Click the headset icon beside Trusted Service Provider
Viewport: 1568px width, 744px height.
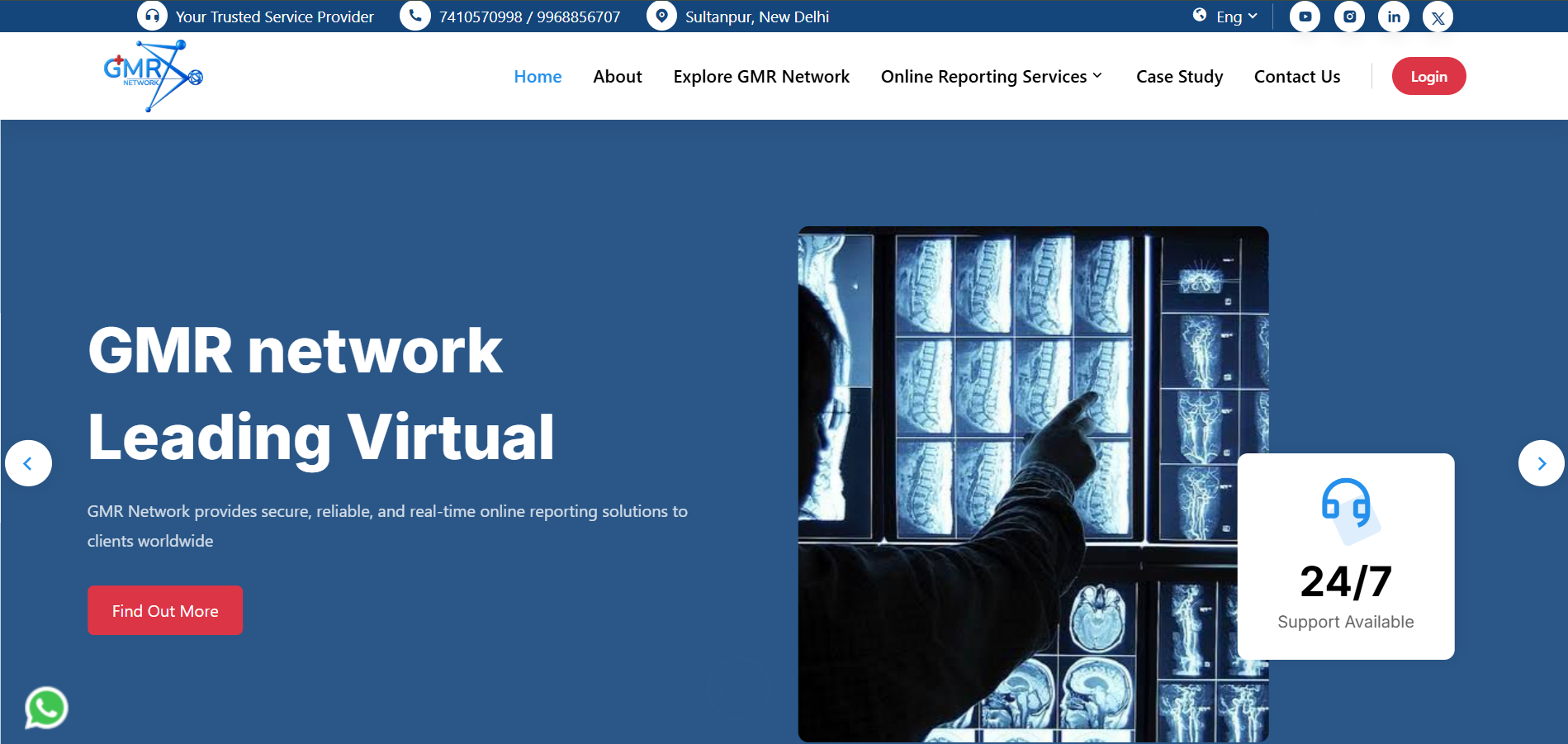(x=152, y=16)
